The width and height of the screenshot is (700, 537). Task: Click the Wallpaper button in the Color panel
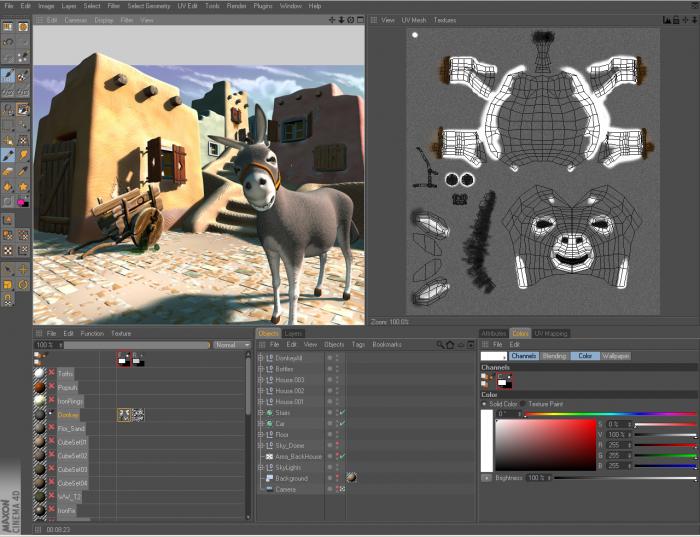616,356
